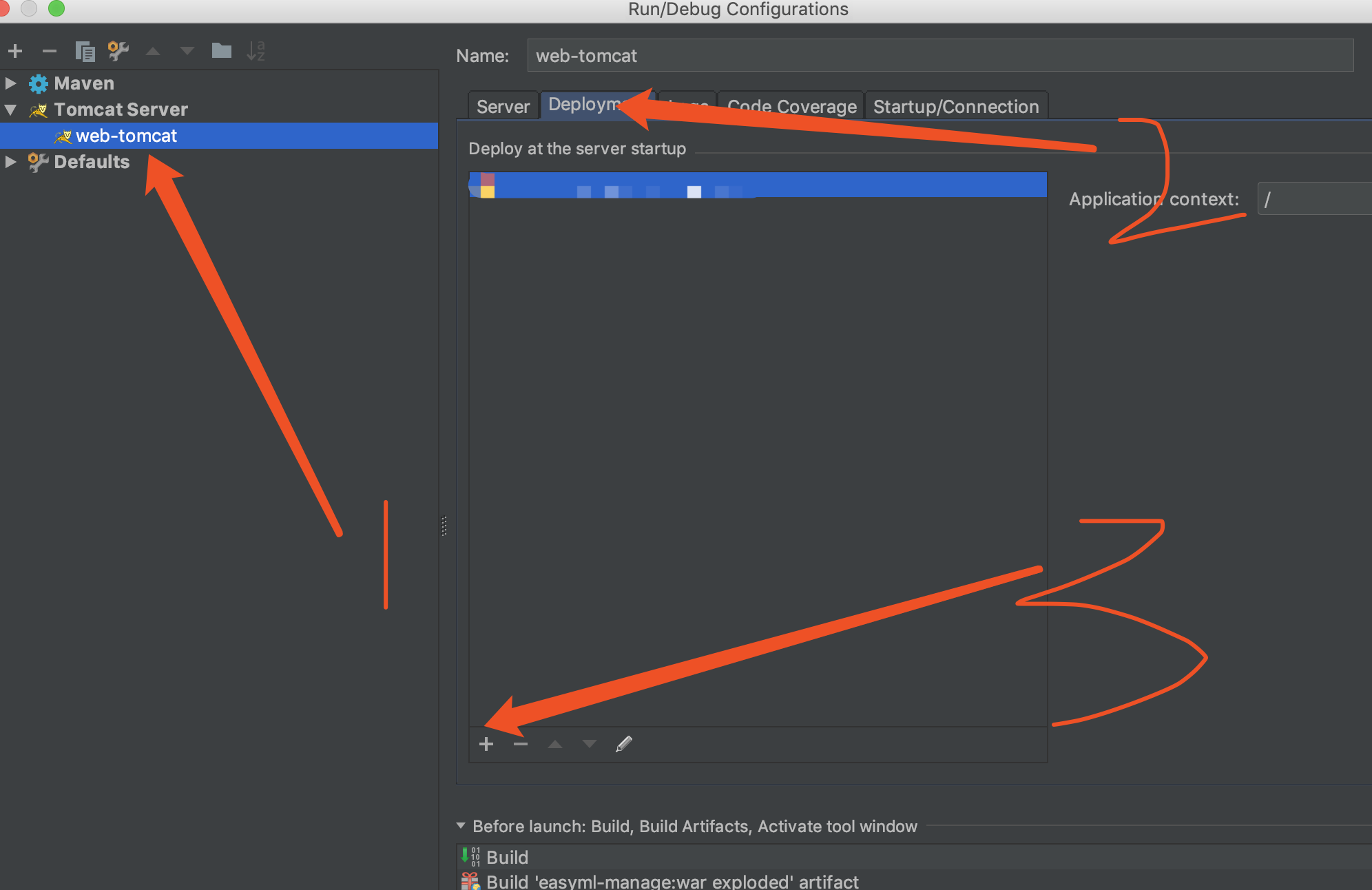The image size is (1372, 890).
Task: Select Build 'easyml-manage:war exploded' artifact entry
Action: click(x=914, y=881)
